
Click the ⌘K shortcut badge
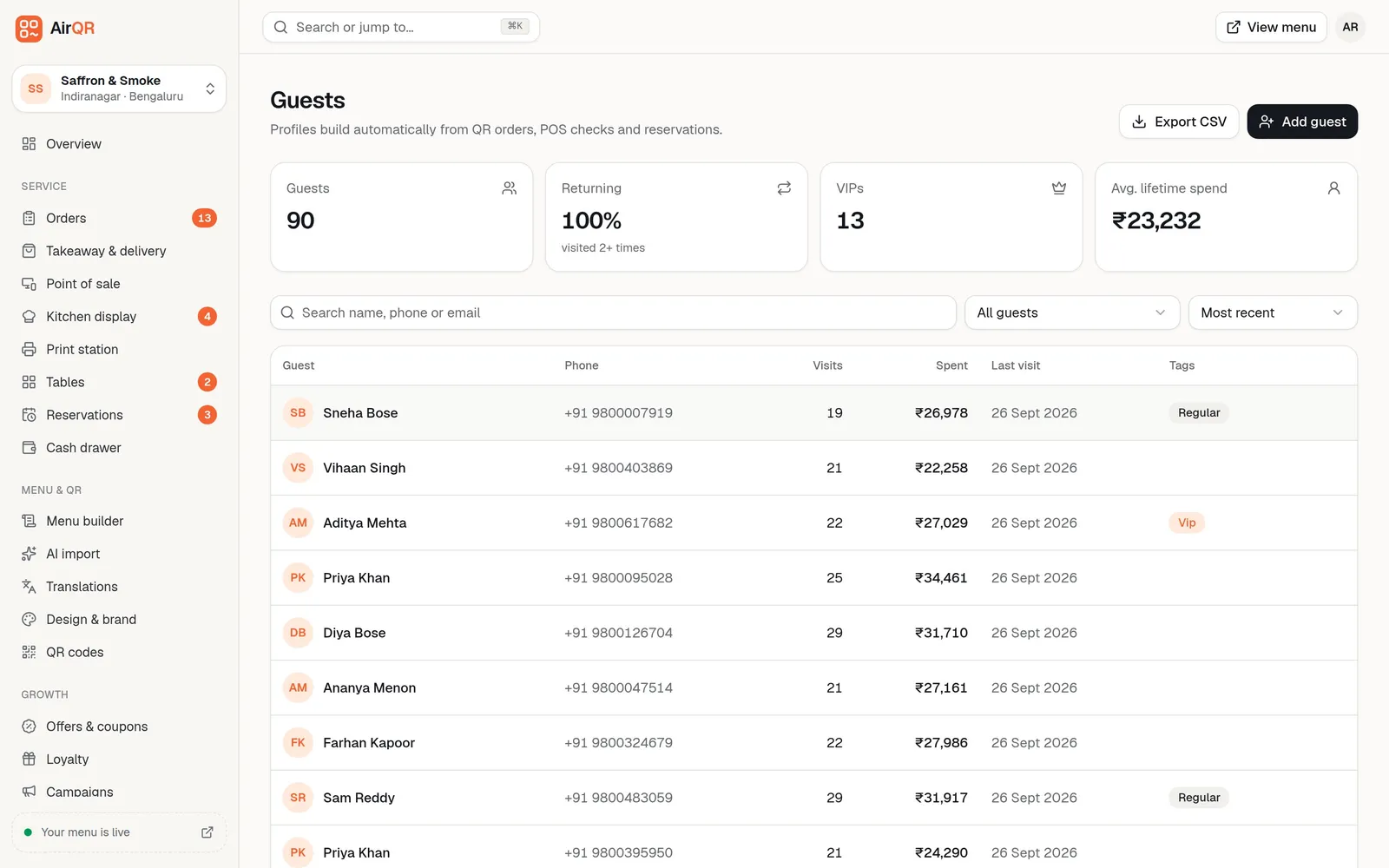point(515,26)
